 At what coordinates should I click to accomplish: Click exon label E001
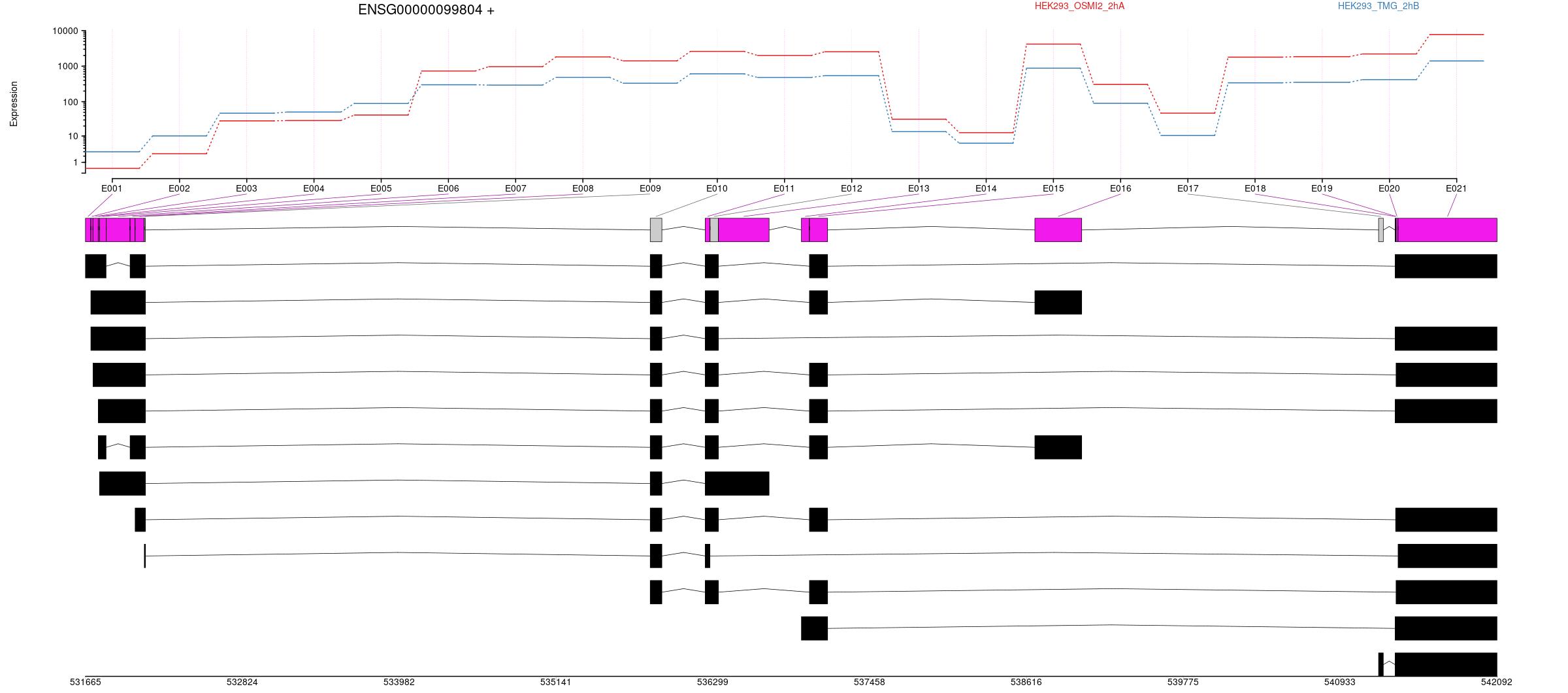pyautogui.click(x=112, y=189)
